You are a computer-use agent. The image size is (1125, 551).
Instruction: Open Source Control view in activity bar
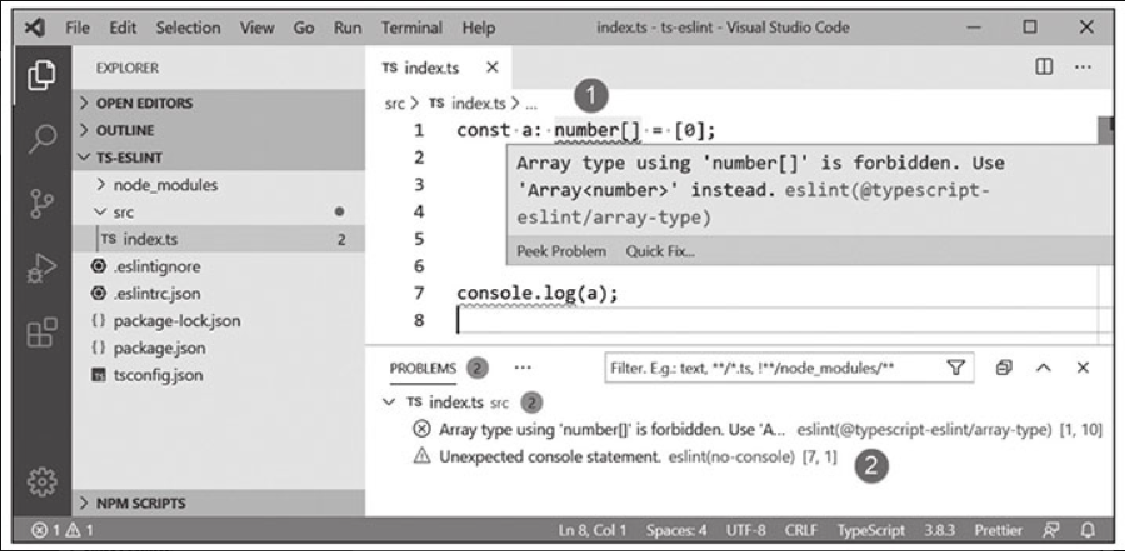[x=42, y=204]
